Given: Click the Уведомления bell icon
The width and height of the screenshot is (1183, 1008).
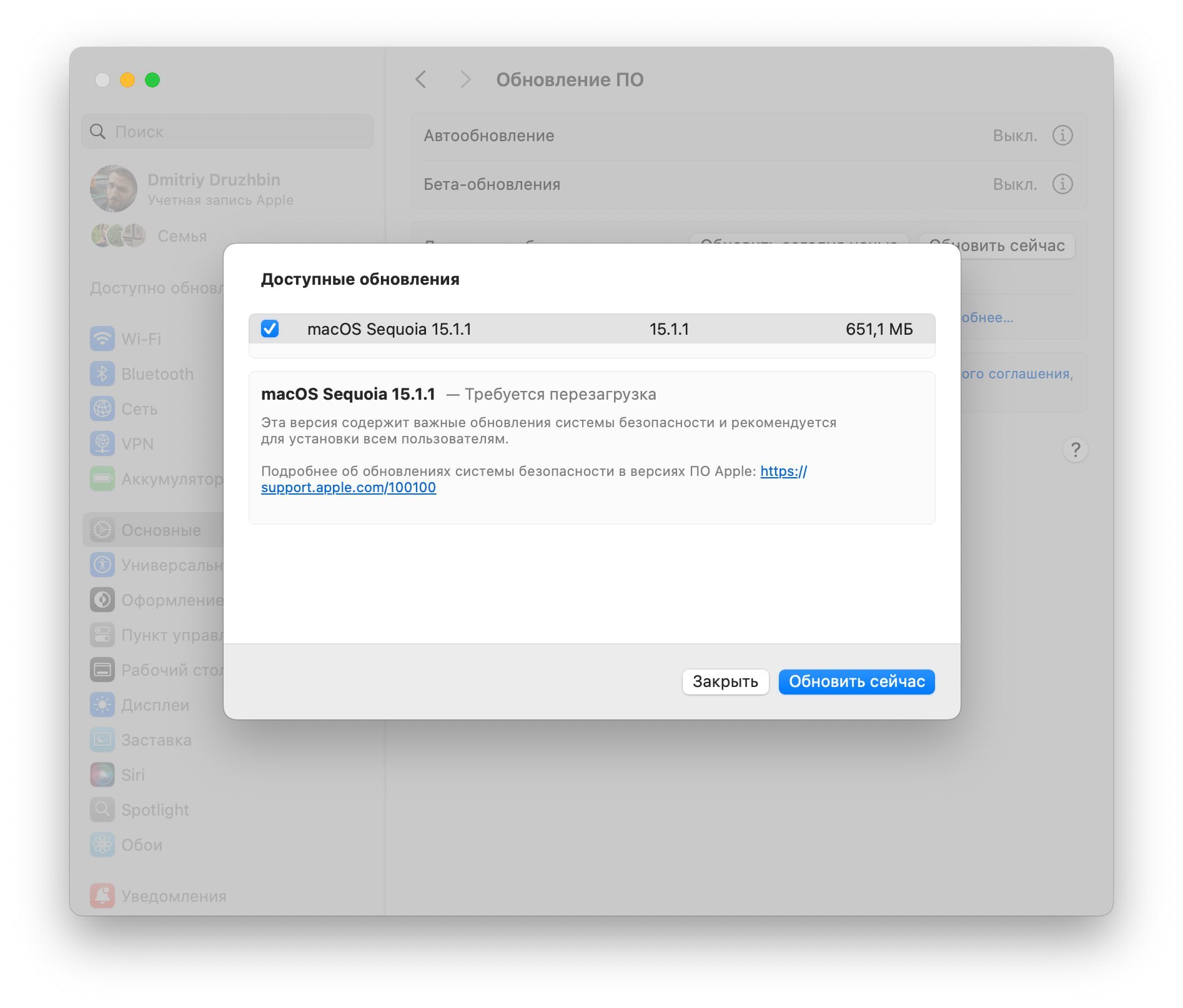Looking at the screenshot, I should (102, 896).
